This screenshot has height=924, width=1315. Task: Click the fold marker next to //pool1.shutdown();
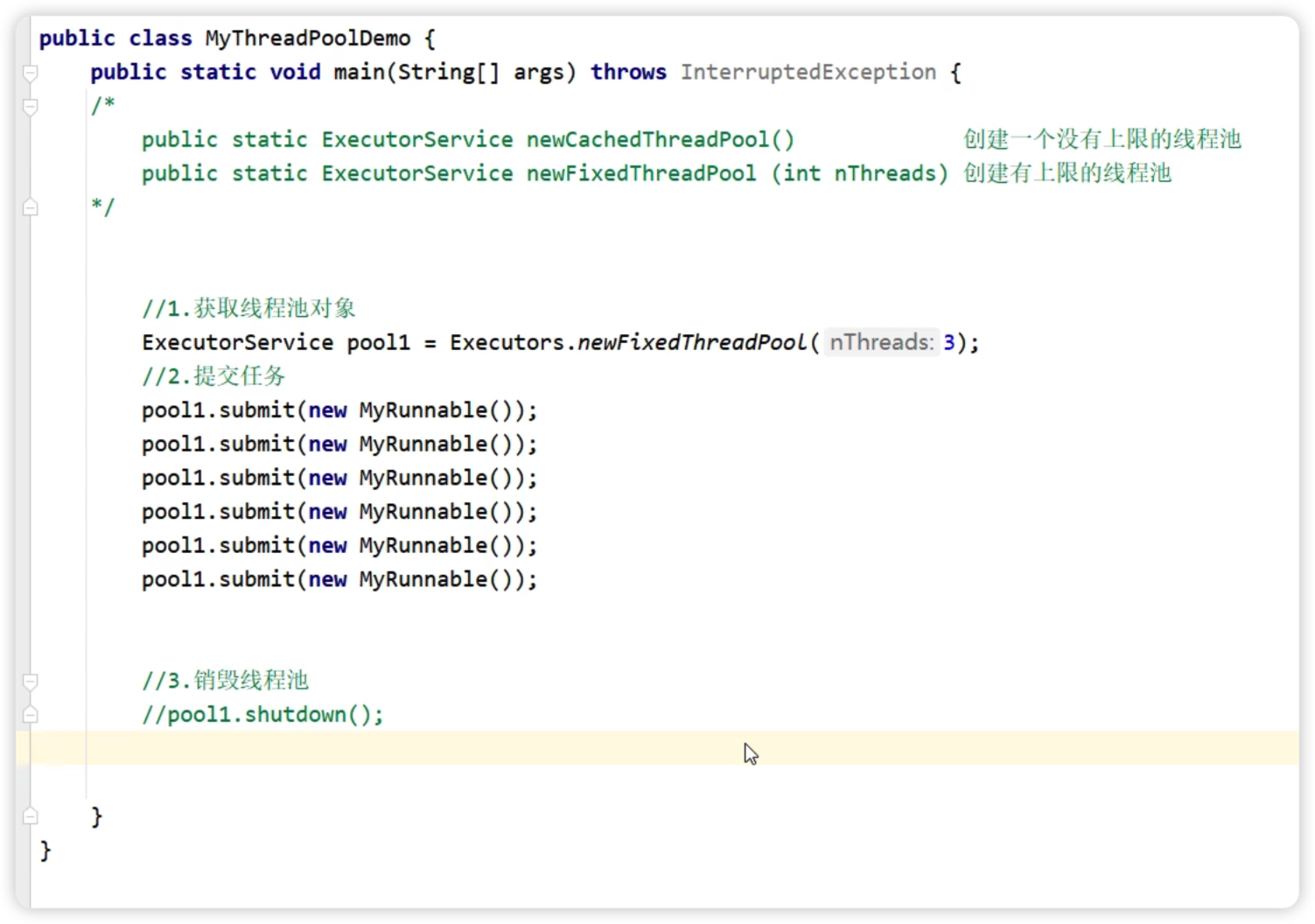click(31, 715)
